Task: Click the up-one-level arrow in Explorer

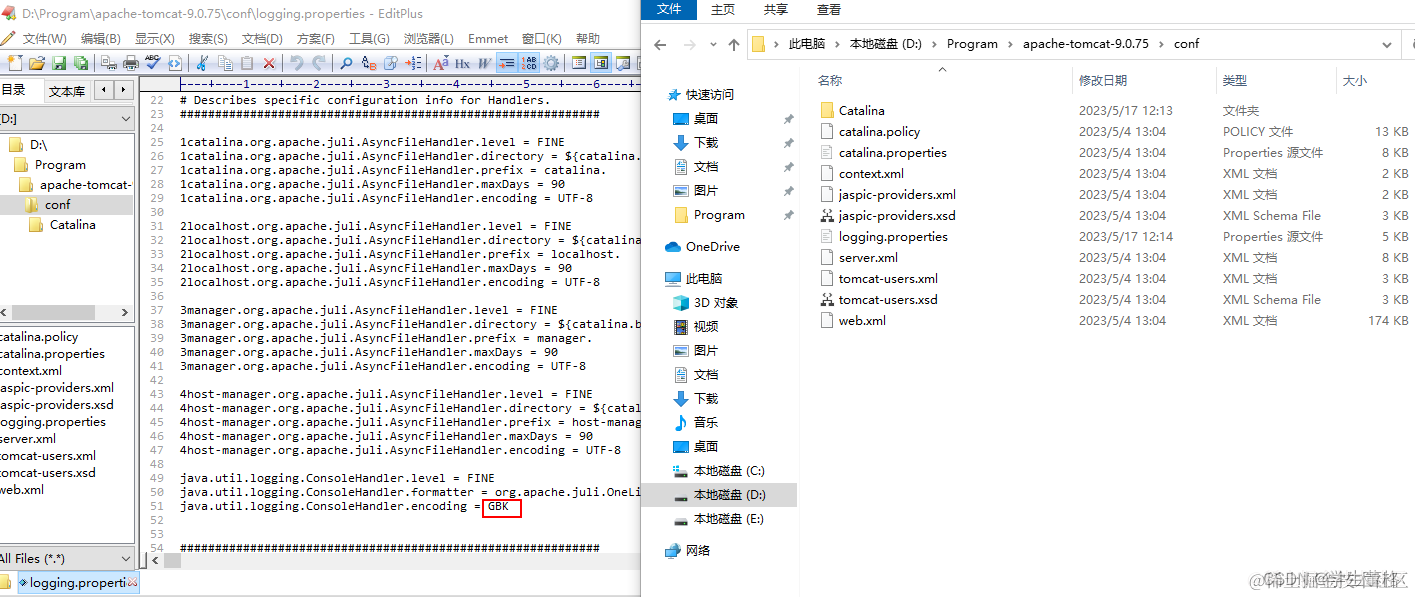Action: [x=734, y=45]
